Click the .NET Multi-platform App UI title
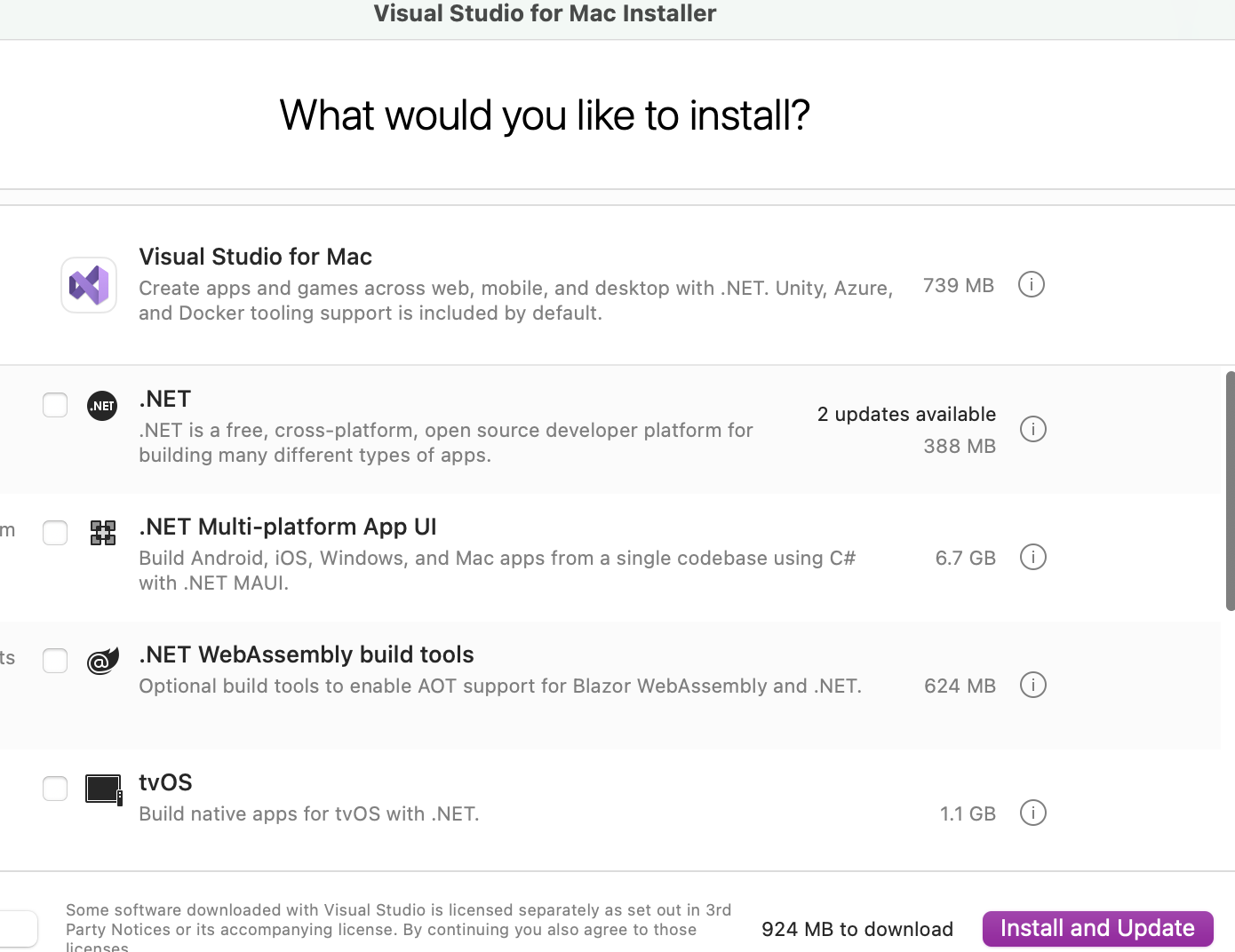Viewport: 1235px width, 952px height. tap(288, 527)
